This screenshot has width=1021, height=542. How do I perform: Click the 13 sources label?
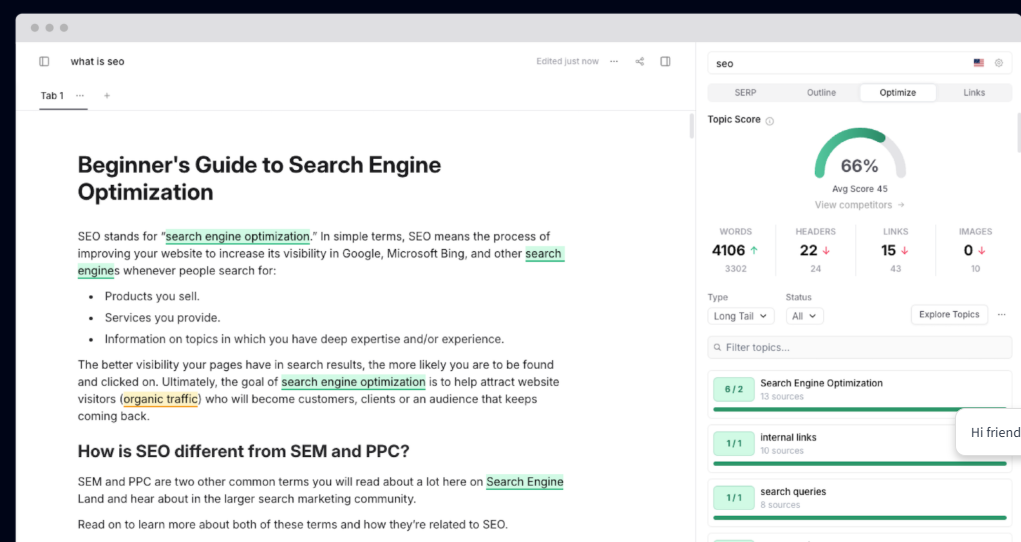pyautogui.click(x=782, y=397)
